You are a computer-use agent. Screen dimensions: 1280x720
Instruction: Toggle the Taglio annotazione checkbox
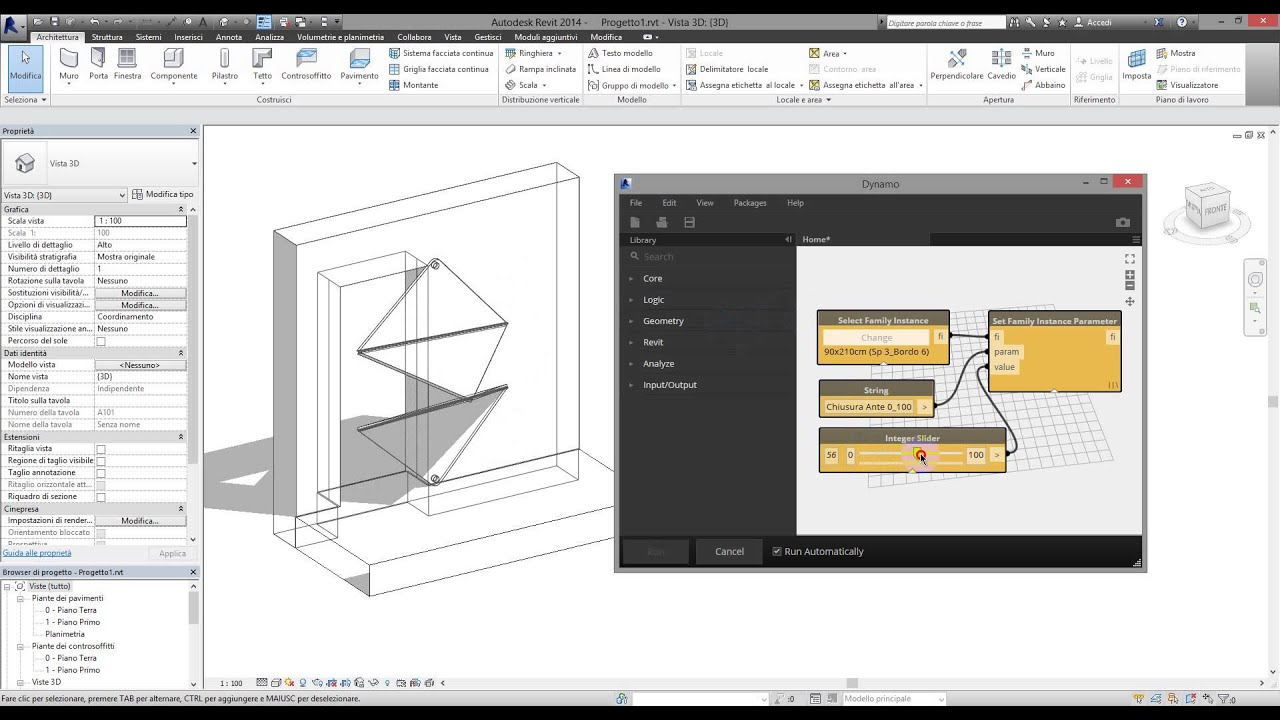[101, 473]
